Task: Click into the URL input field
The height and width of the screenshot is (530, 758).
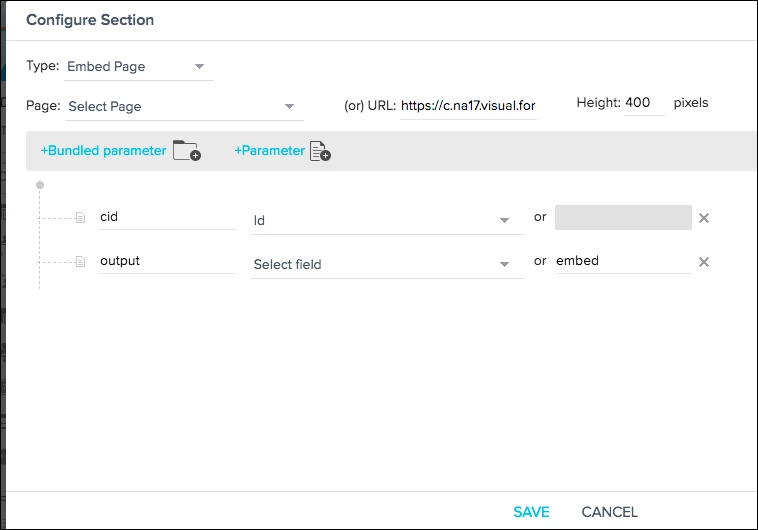Action: (x=468, y=106)
